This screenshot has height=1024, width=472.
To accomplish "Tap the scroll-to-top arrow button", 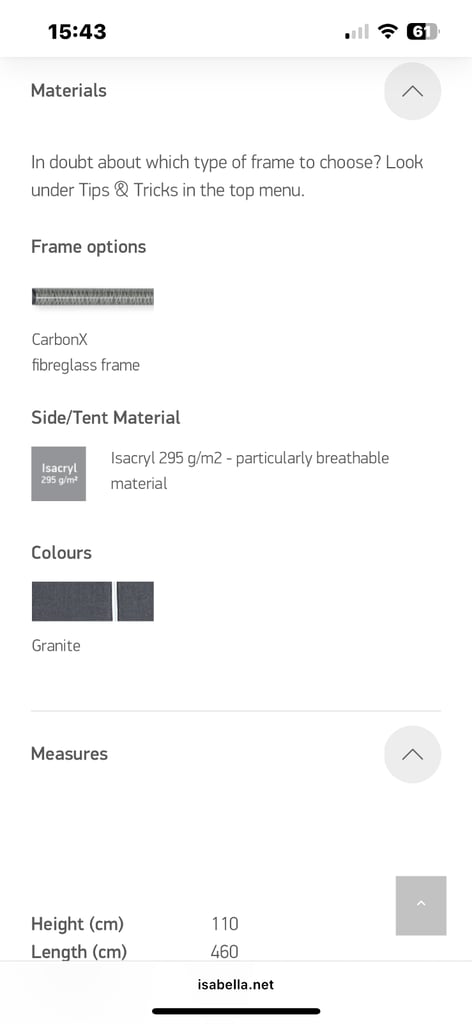I will [421, 906].
